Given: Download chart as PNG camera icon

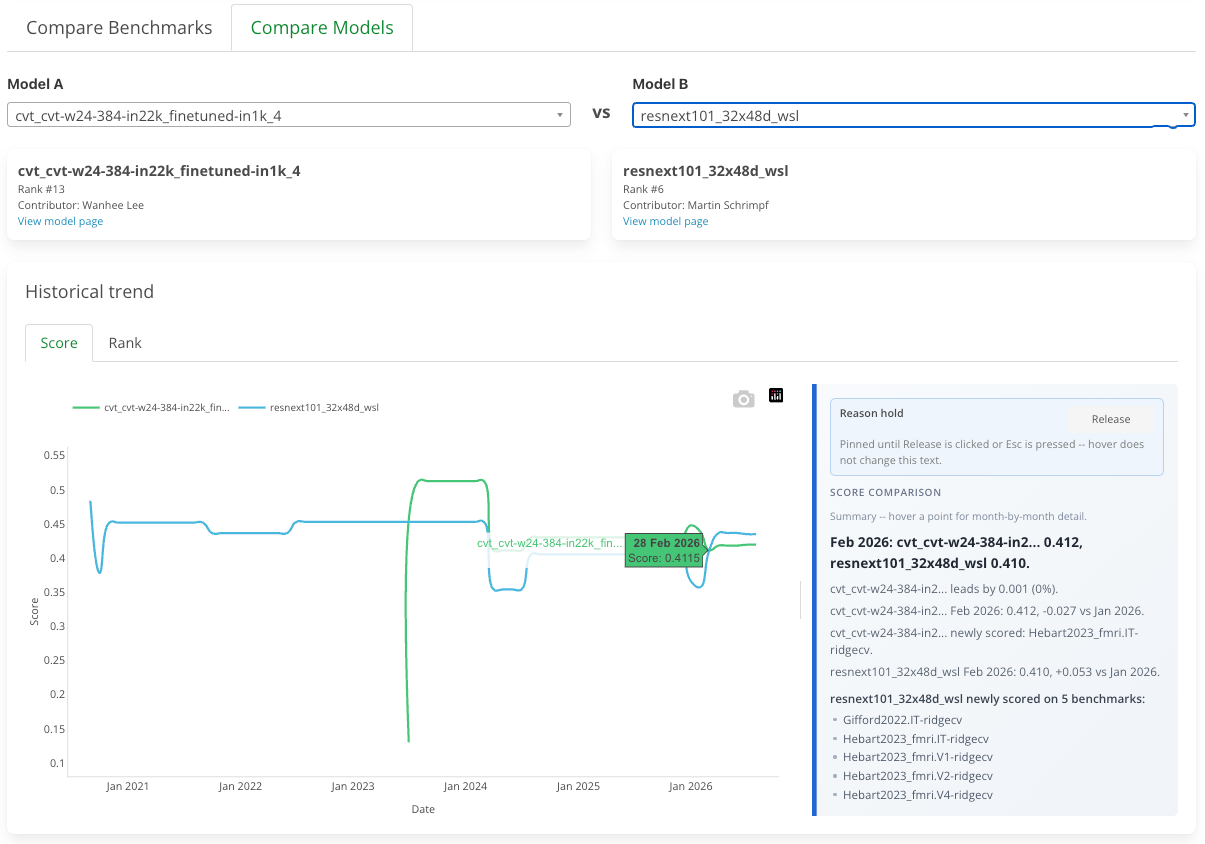Looking at the screenshot, I should click(743, 399).
